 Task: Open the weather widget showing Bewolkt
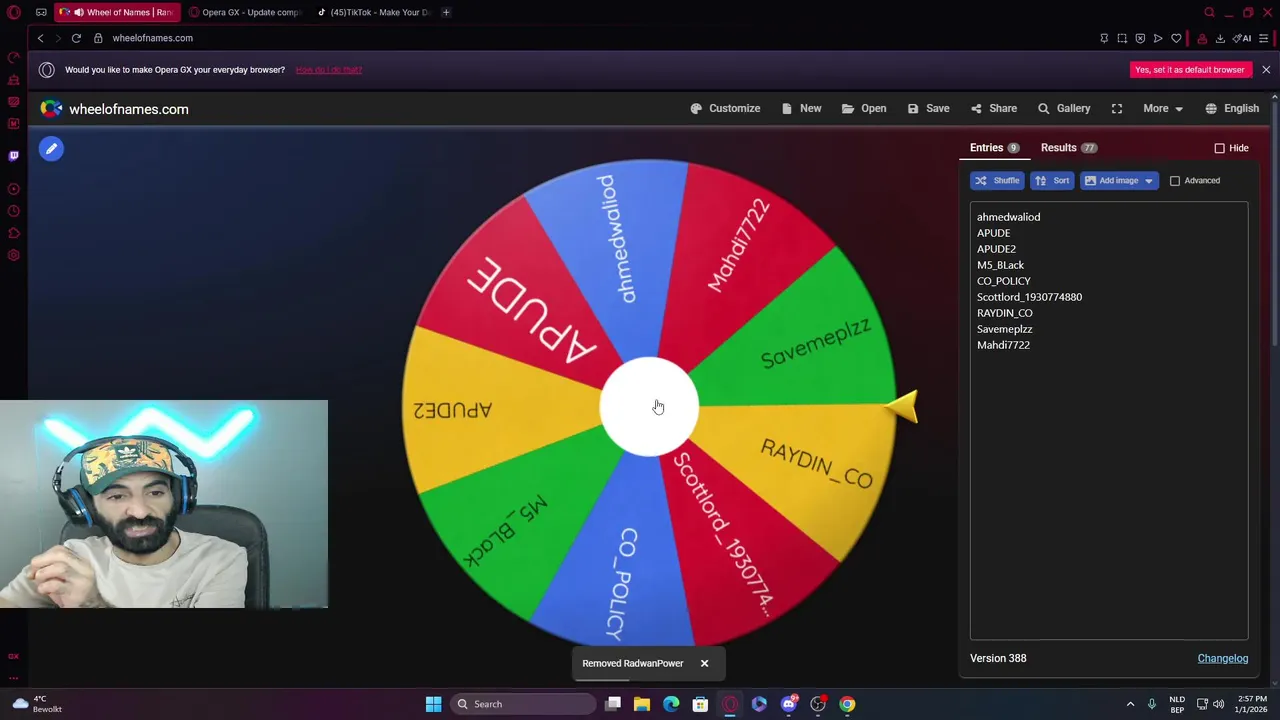point(36,704)
